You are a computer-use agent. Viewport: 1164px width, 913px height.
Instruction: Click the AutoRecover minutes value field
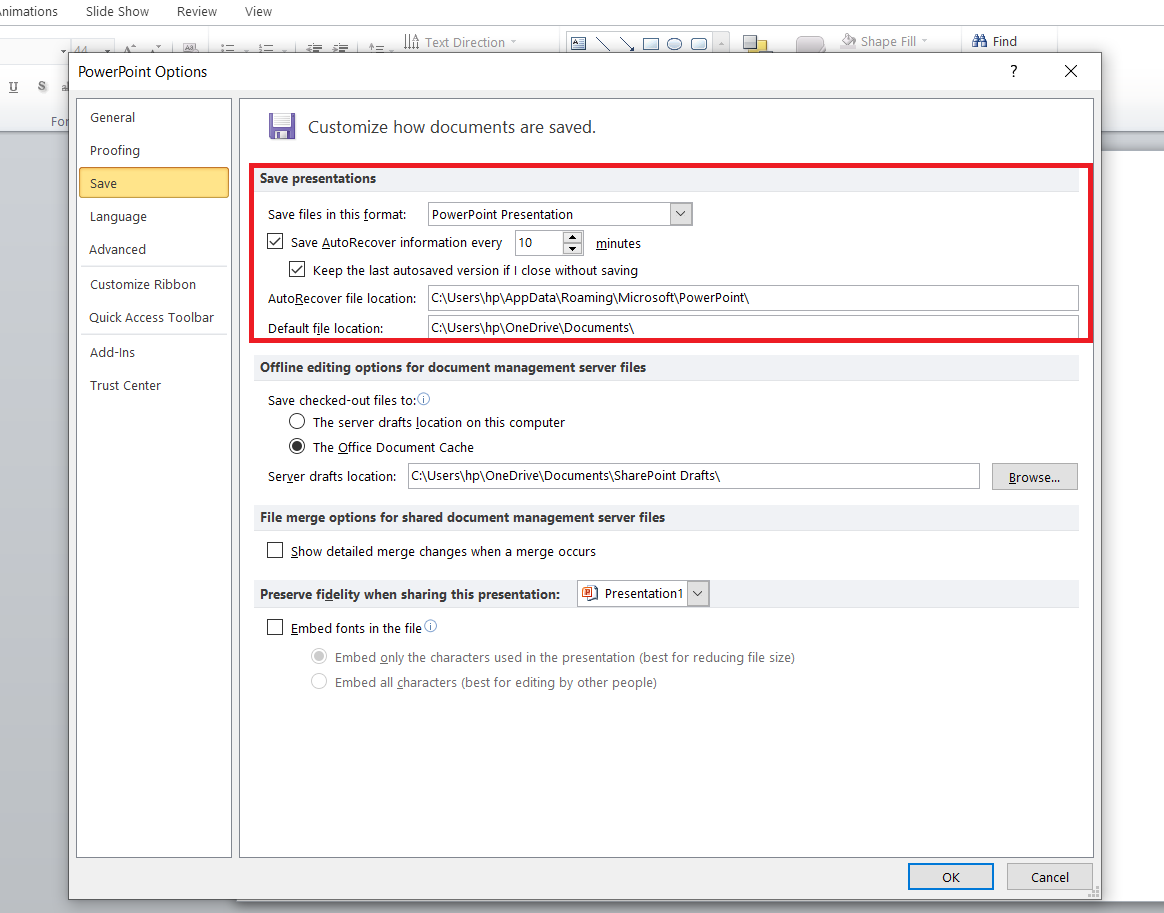[539, 243]
